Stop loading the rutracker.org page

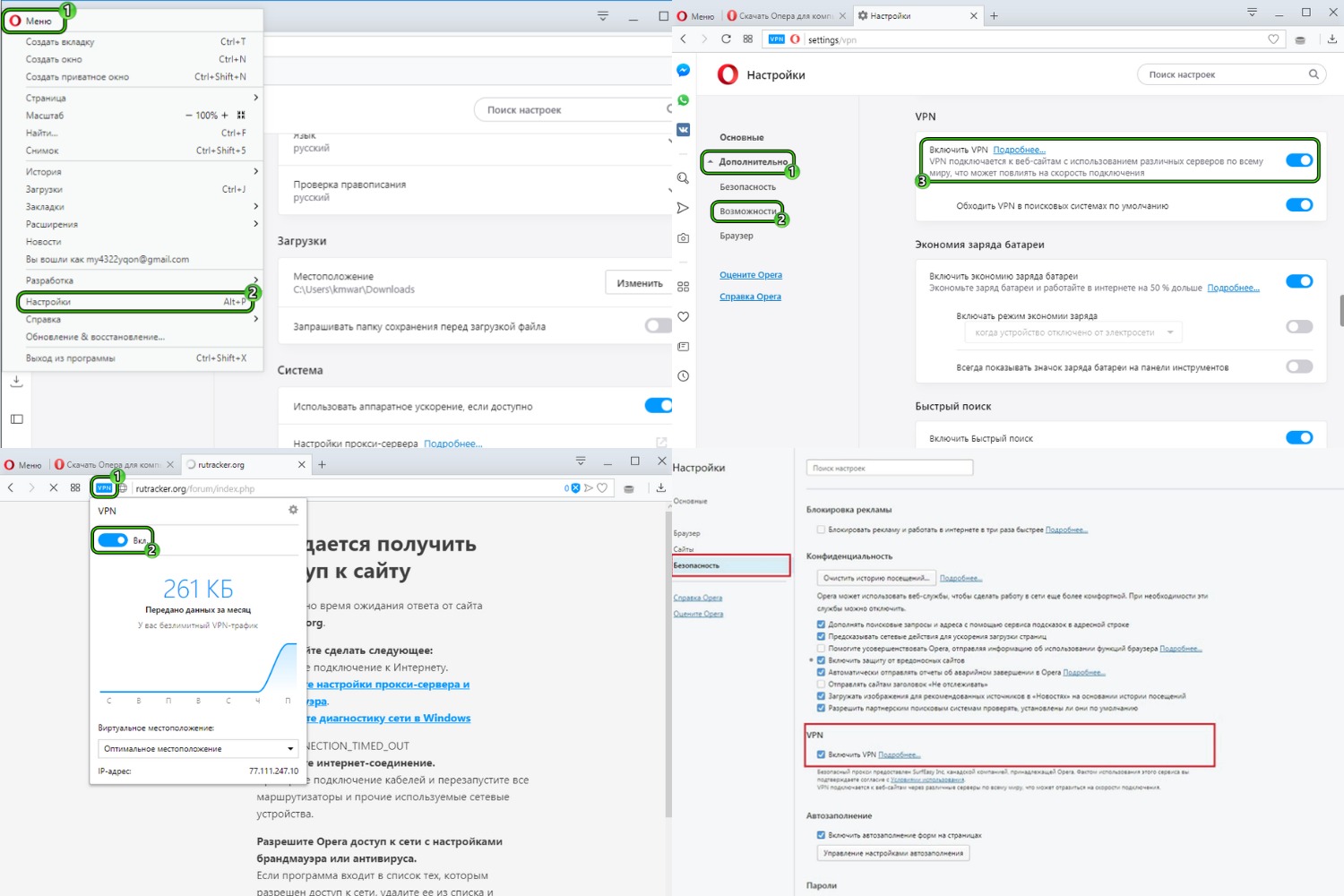tap(53, 487)
